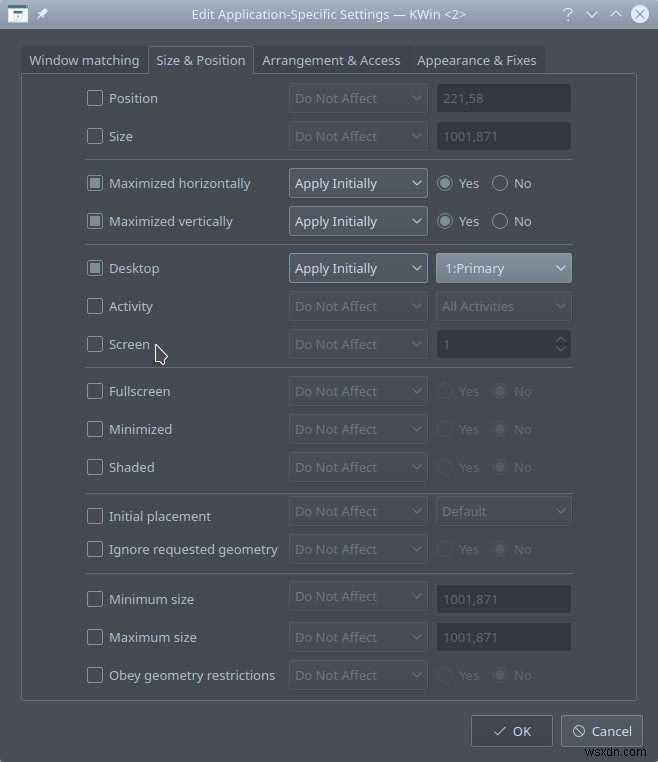The height and width of the screenshot is (762, 658).
Task: Go to the Arrangement & Access tab
Action: coord(331,60)
